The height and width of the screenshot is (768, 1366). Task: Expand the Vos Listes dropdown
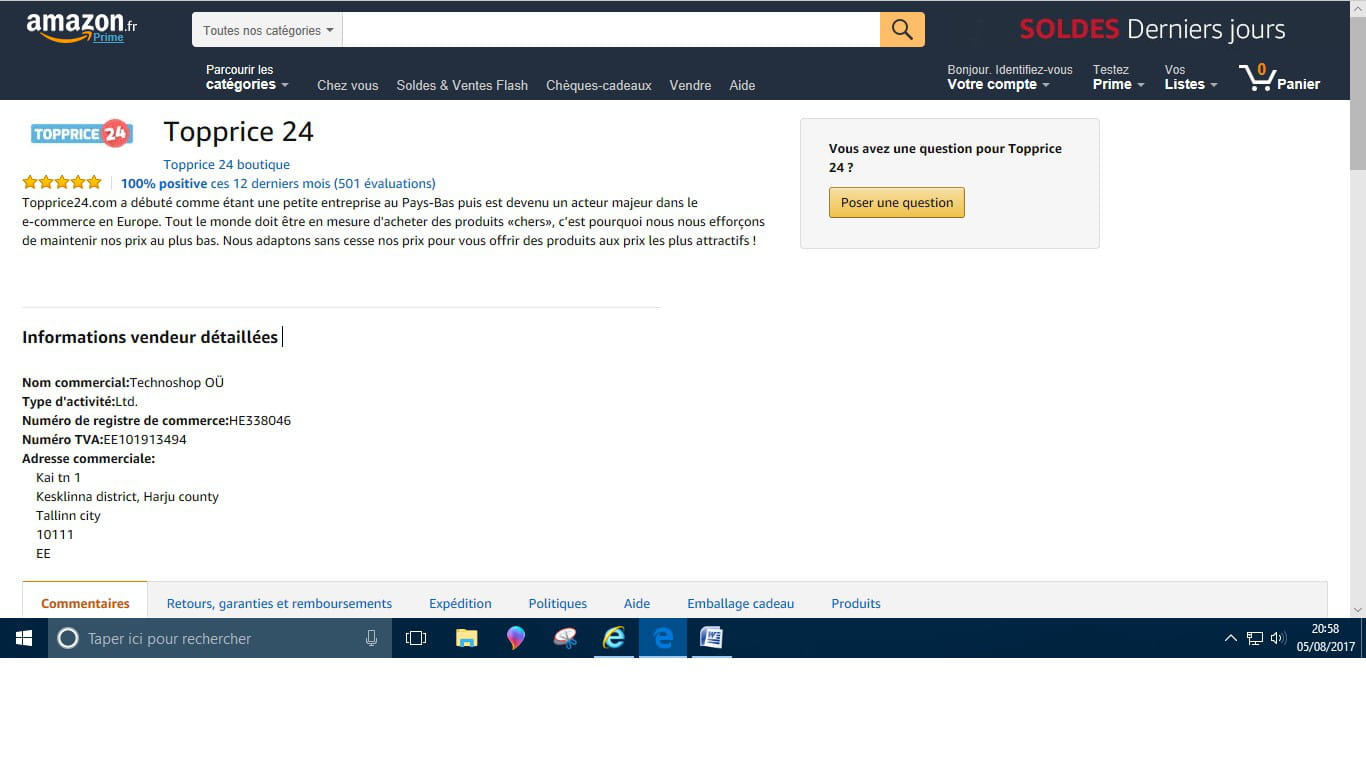(x=1191, y=77)
